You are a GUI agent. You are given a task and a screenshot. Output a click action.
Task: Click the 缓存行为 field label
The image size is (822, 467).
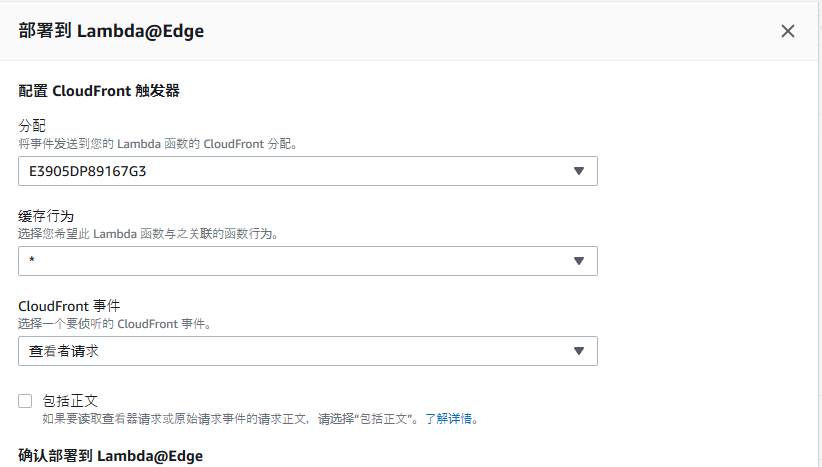click(46, 216)
